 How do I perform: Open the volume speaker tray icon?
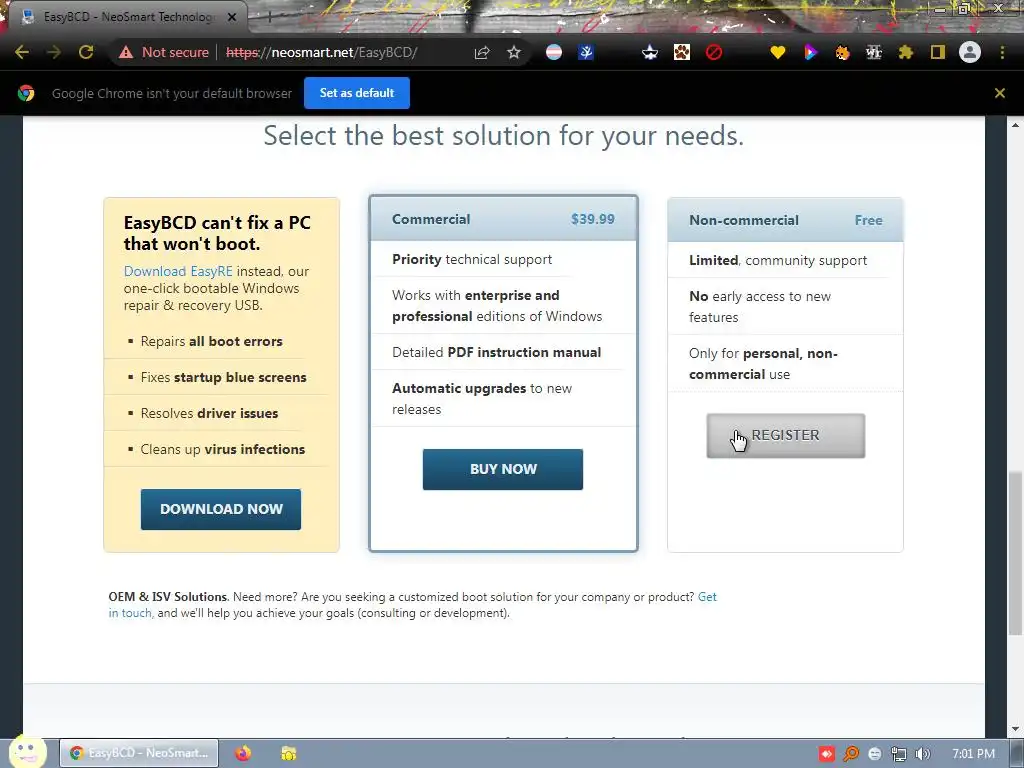(923, 754)
